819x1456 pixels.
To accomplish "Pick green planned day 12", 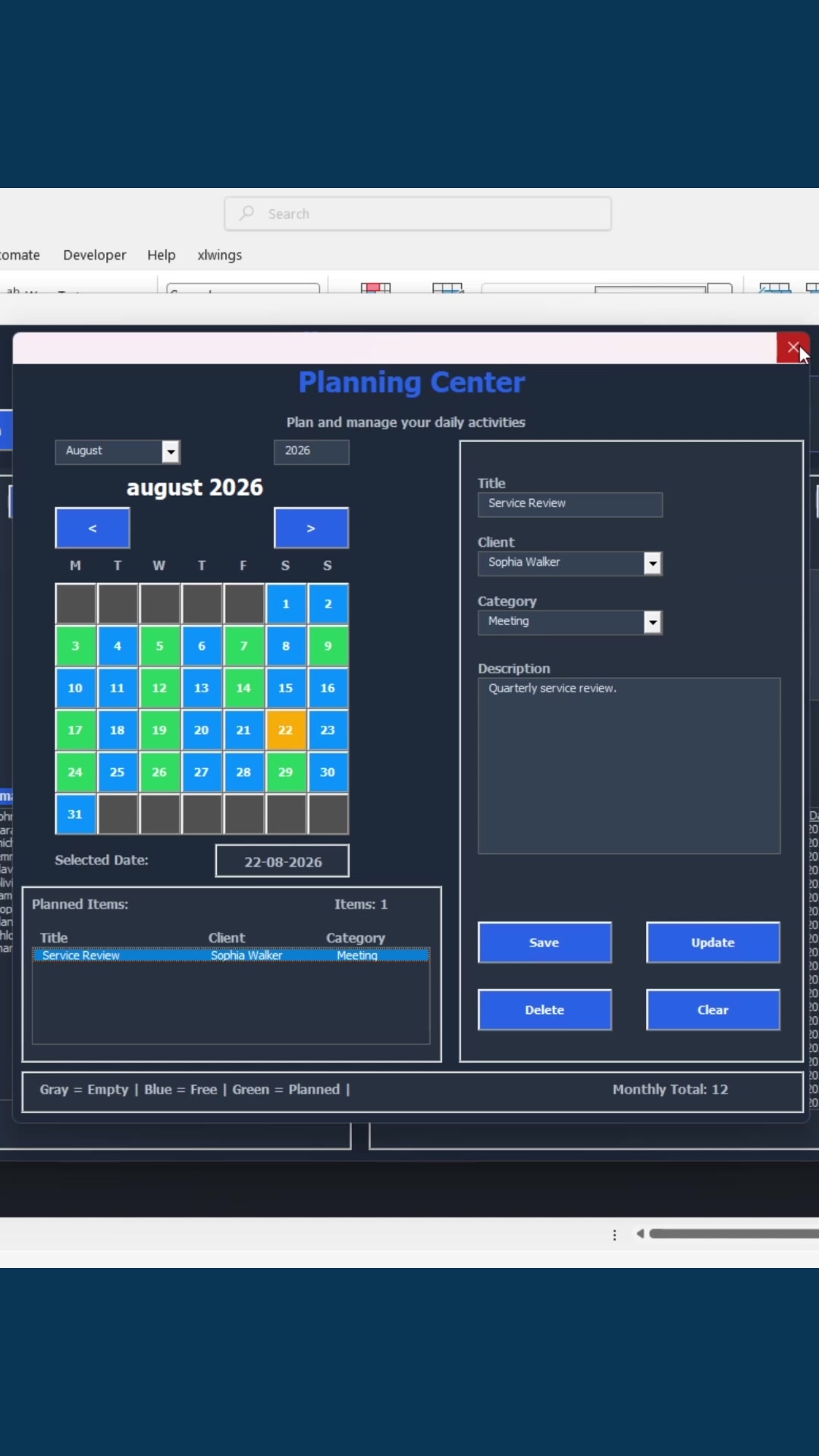I will click(x=159, y=688).
